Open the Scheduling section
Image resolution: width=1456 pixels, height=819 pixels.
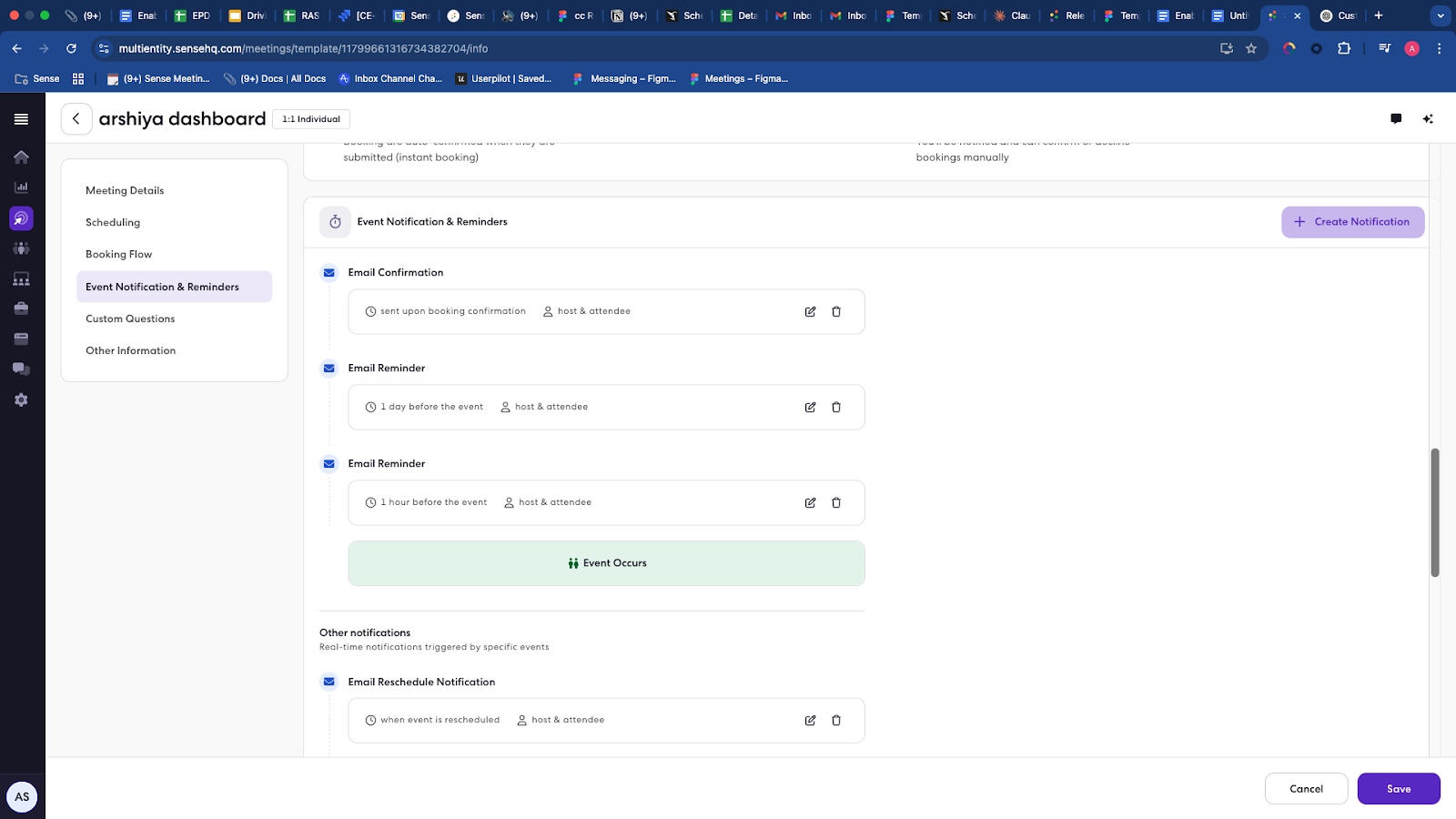tap(174, 222)
